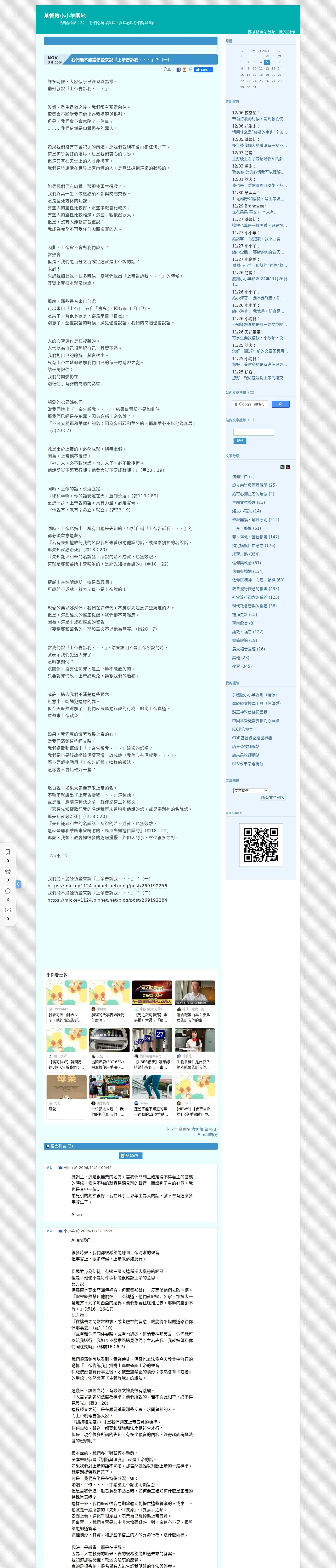This screenshot has width=336, height=1568.
Task: Expand all categories with green plus icon
Action: (x=282, y=468)
